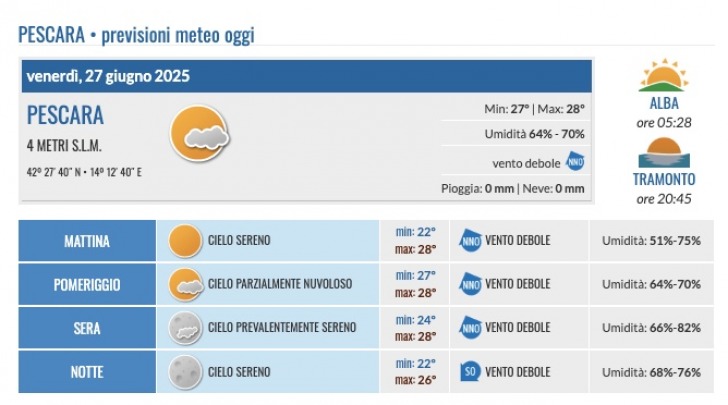This screenshot has width=728, height=405.
Task: Click the Notte full moon icon
Action: tap(185, 372)
